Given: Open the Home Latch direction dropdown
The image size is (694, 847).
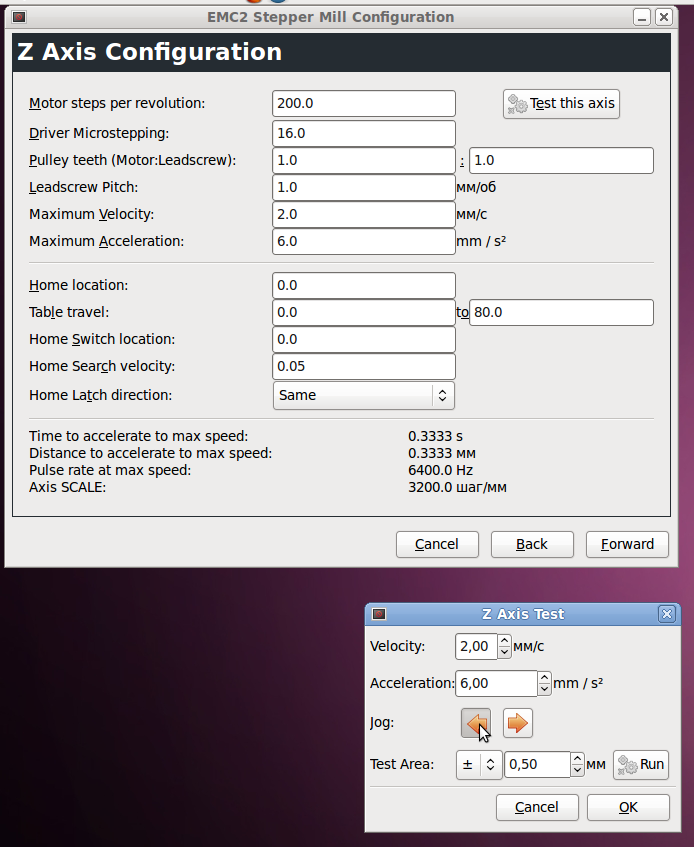Looking at the screenshot, I should pyautogui.click(x=363, y=395).
